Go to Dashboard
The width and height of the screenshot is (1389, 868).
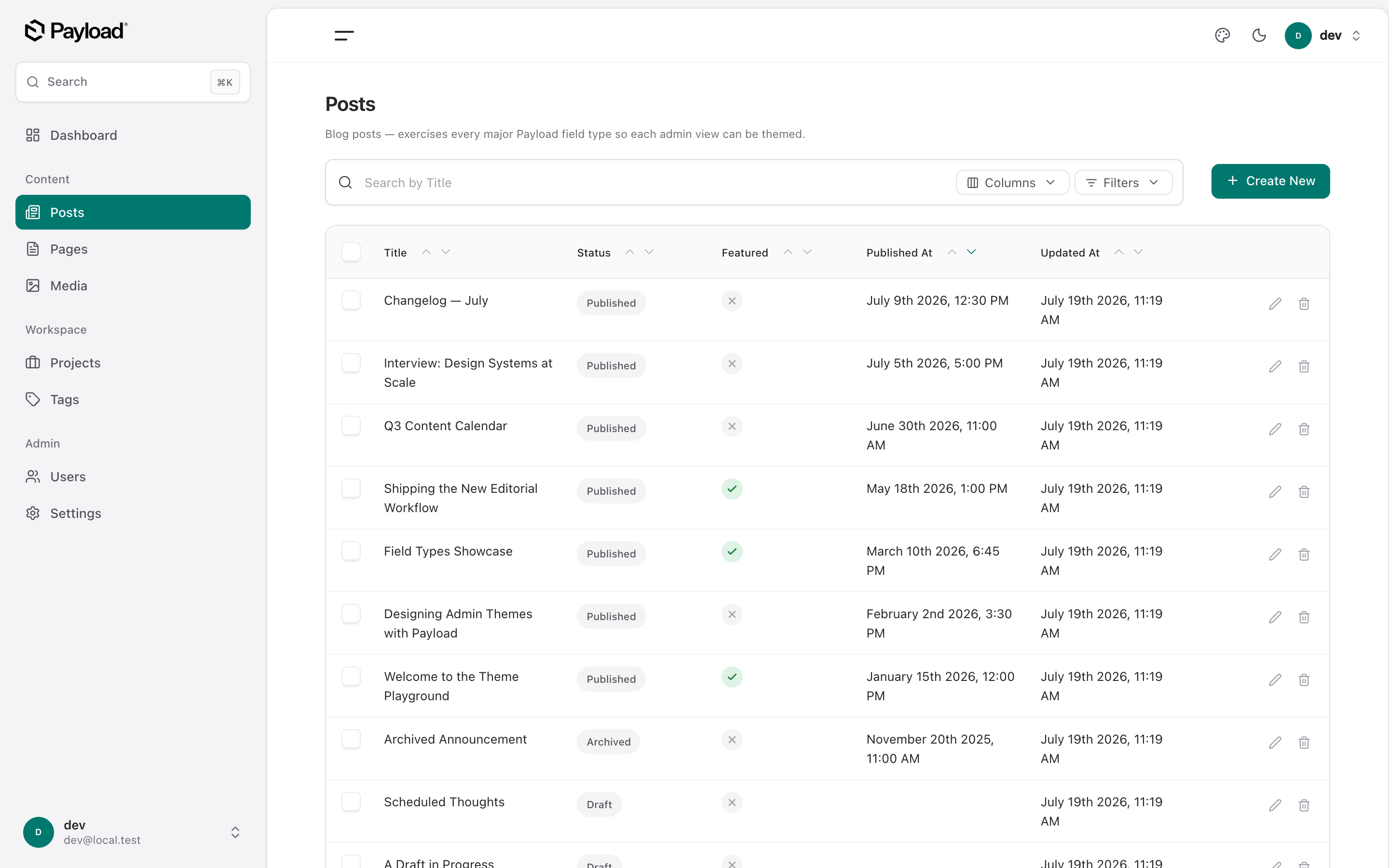(133, 135)
